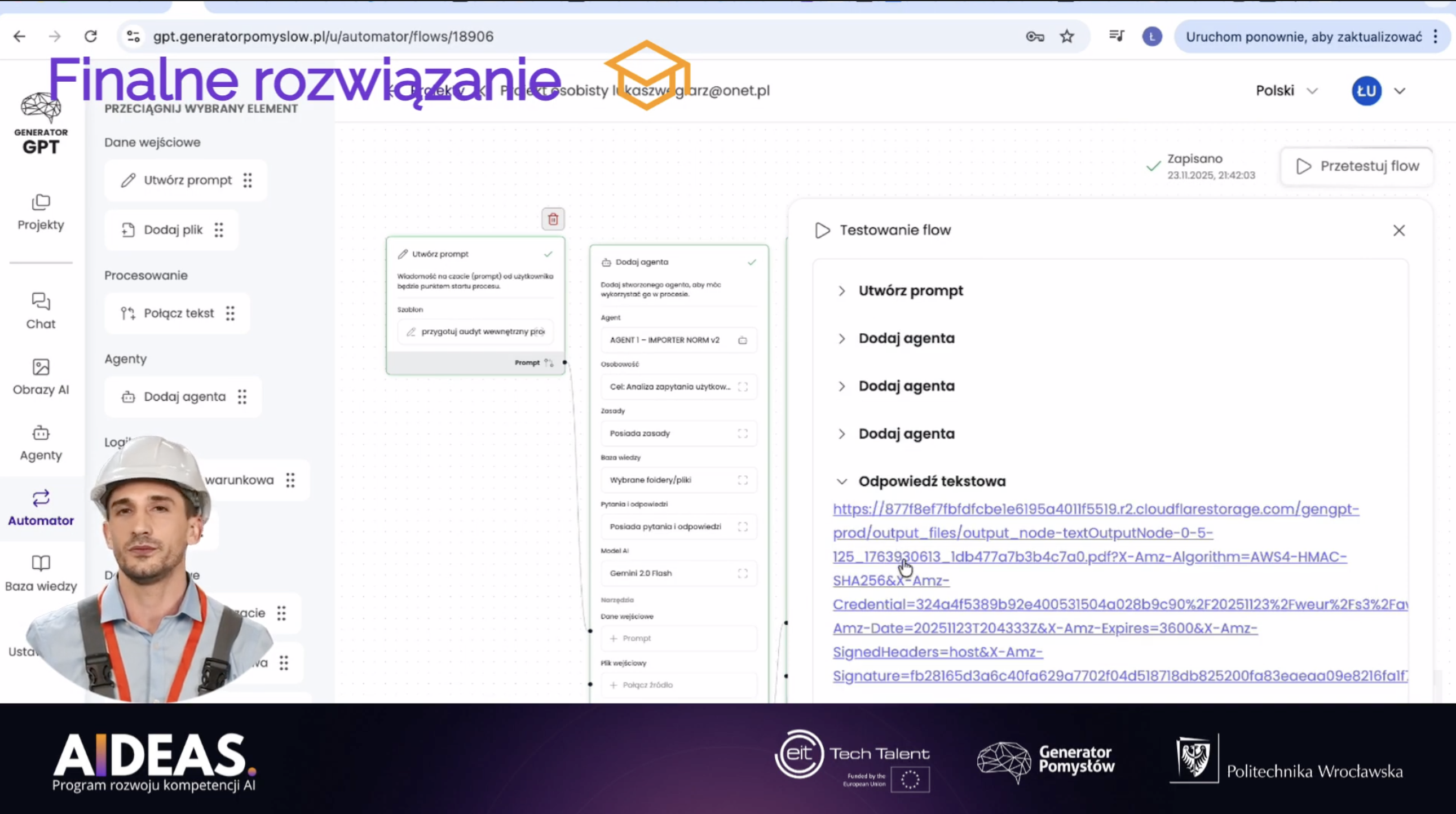Viewport: 1456px width, 814px height.
Task: Click the Szablon prompt input field
Action: (475, 331)
